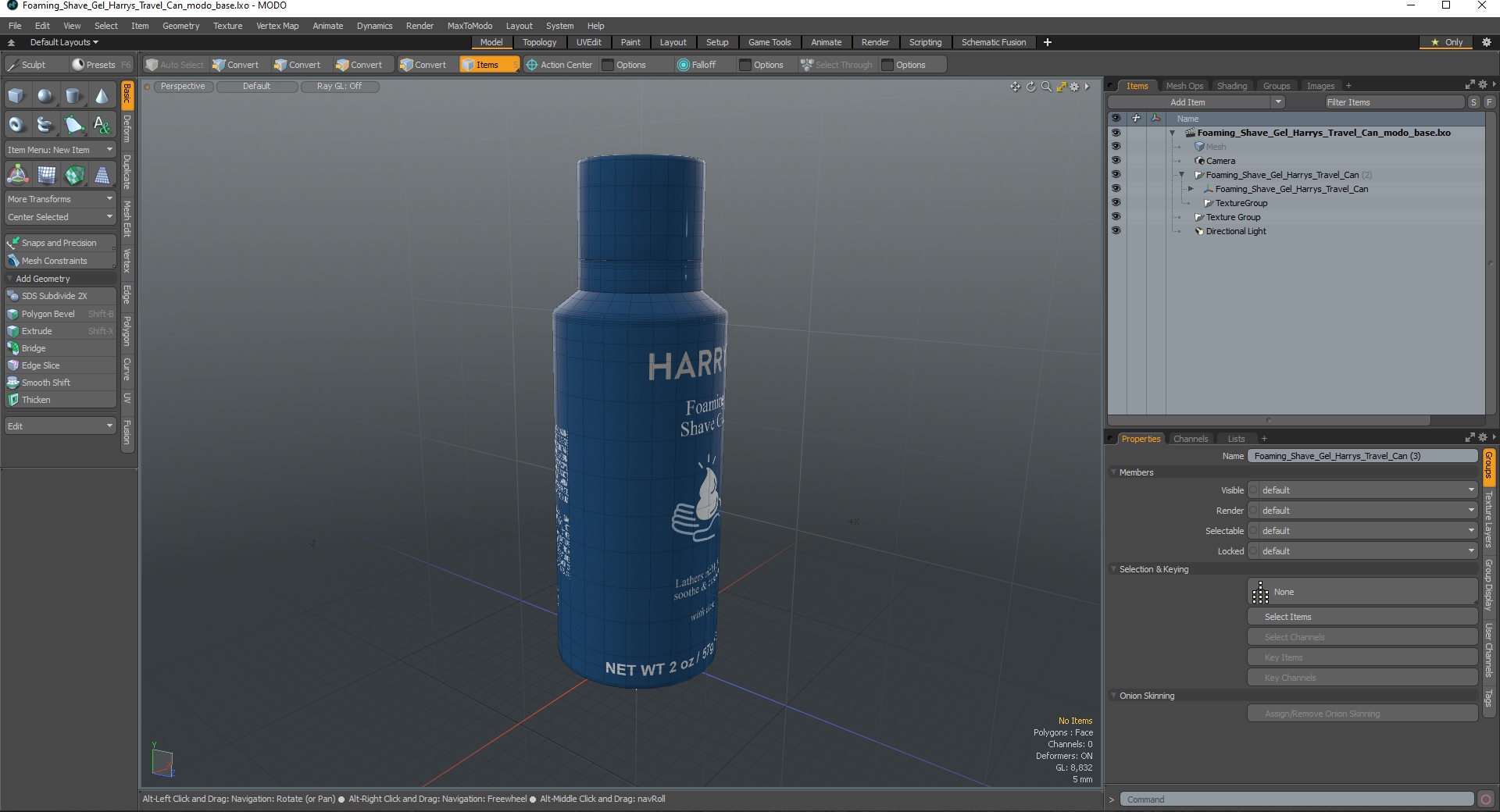Toggle visibility of scene root item

[1116, 133]
